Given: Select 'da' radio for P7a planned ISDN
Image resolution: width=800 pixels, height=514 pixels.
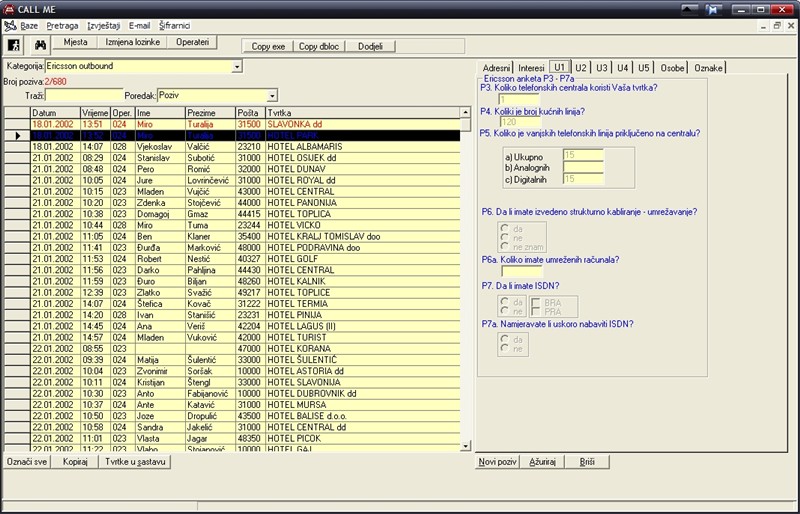Looking at the screenshot, I should [x=505, y=339].
